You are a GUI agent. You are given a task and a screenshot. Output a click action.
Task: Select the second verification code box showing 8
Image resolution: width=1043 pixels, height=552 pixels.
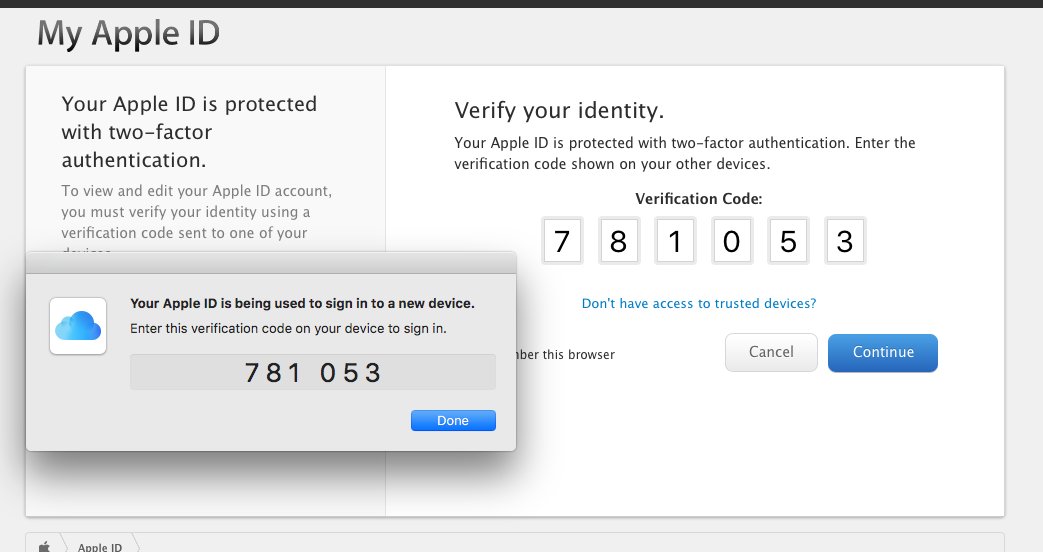pyautogui.click(x=619, y=241)
